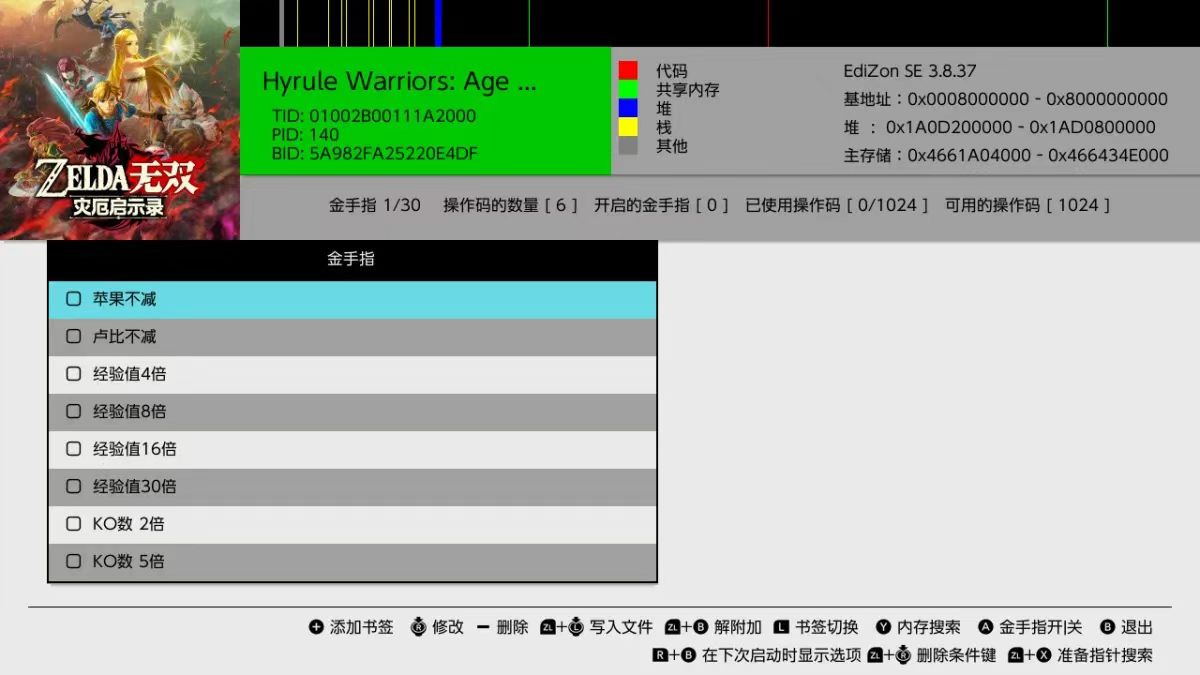Click the L button icon for 书签切换
The width and height of the screenshot is (1200, 675).
point(782,627)
